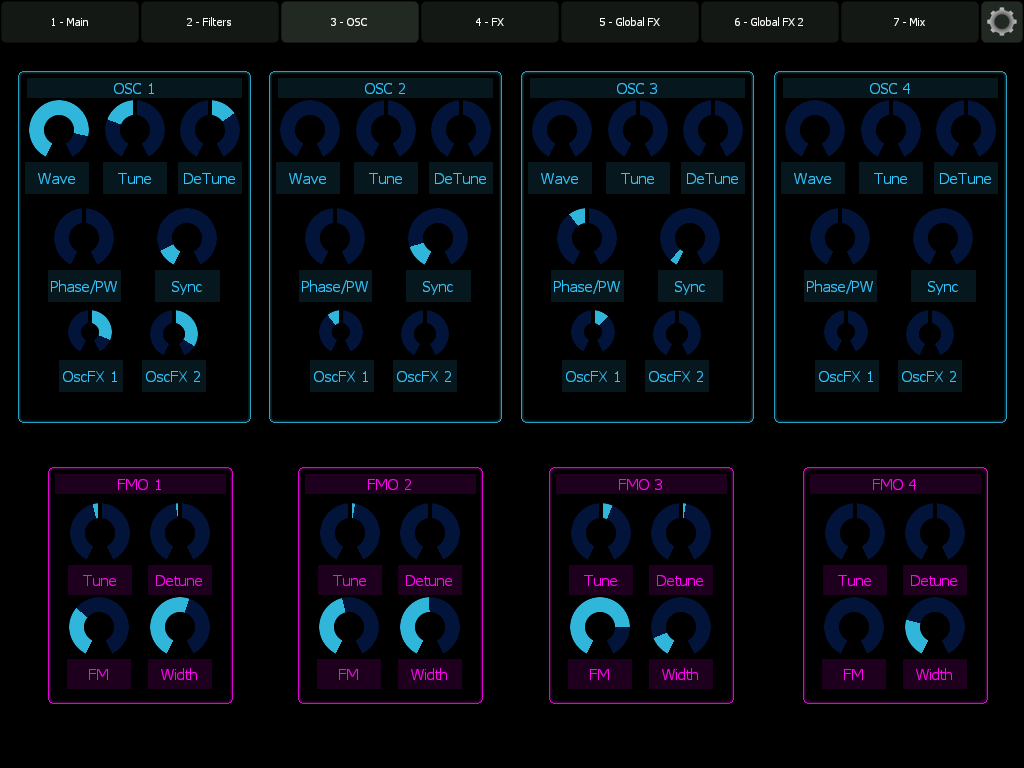Click the FMO 3 Detune knob
This screenshot has width=1024, height=768.
680,532
